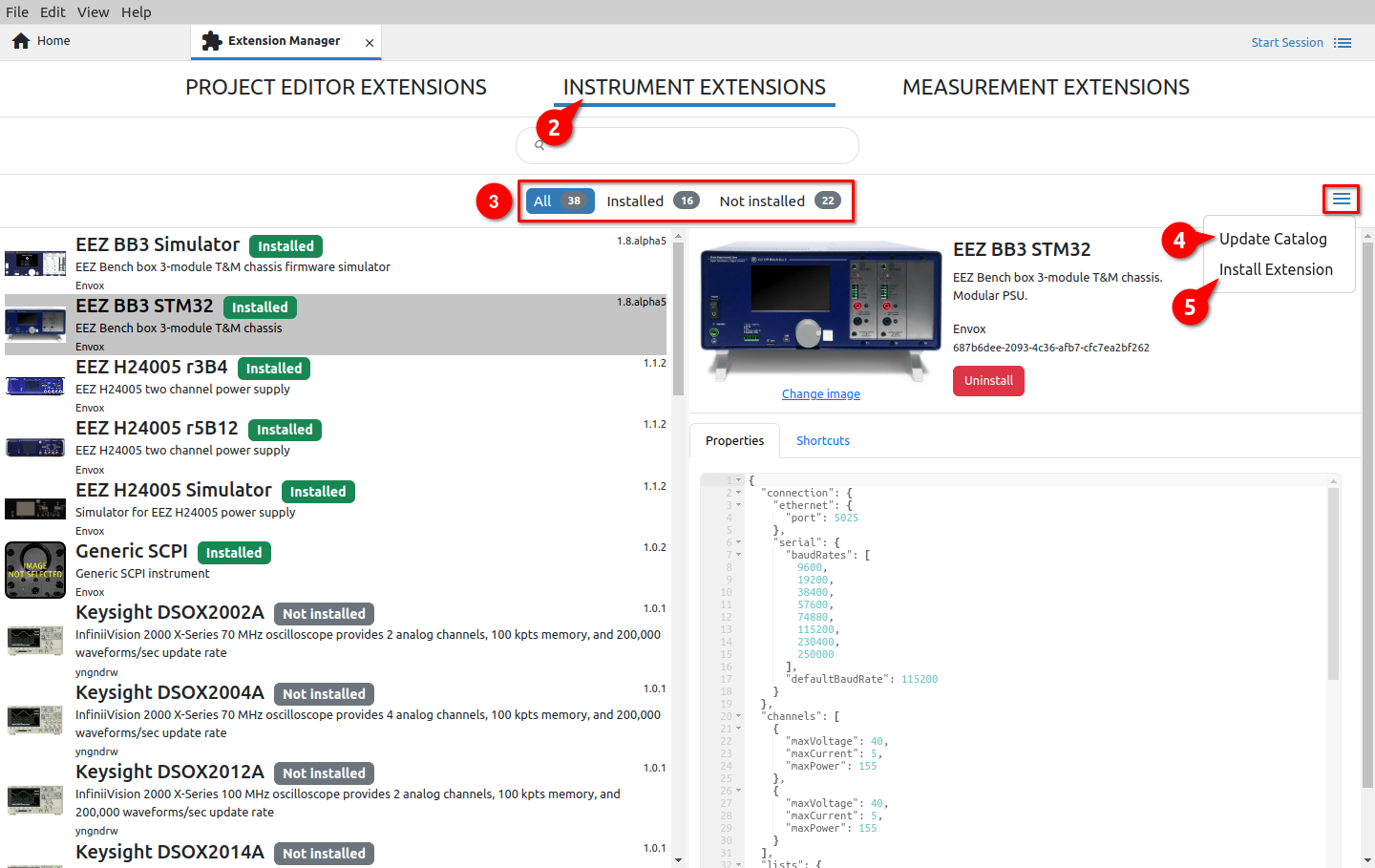Collapse the serial fold arrow on line 6
Viewport: 1375px width, 868px height.
pos(739,542)
